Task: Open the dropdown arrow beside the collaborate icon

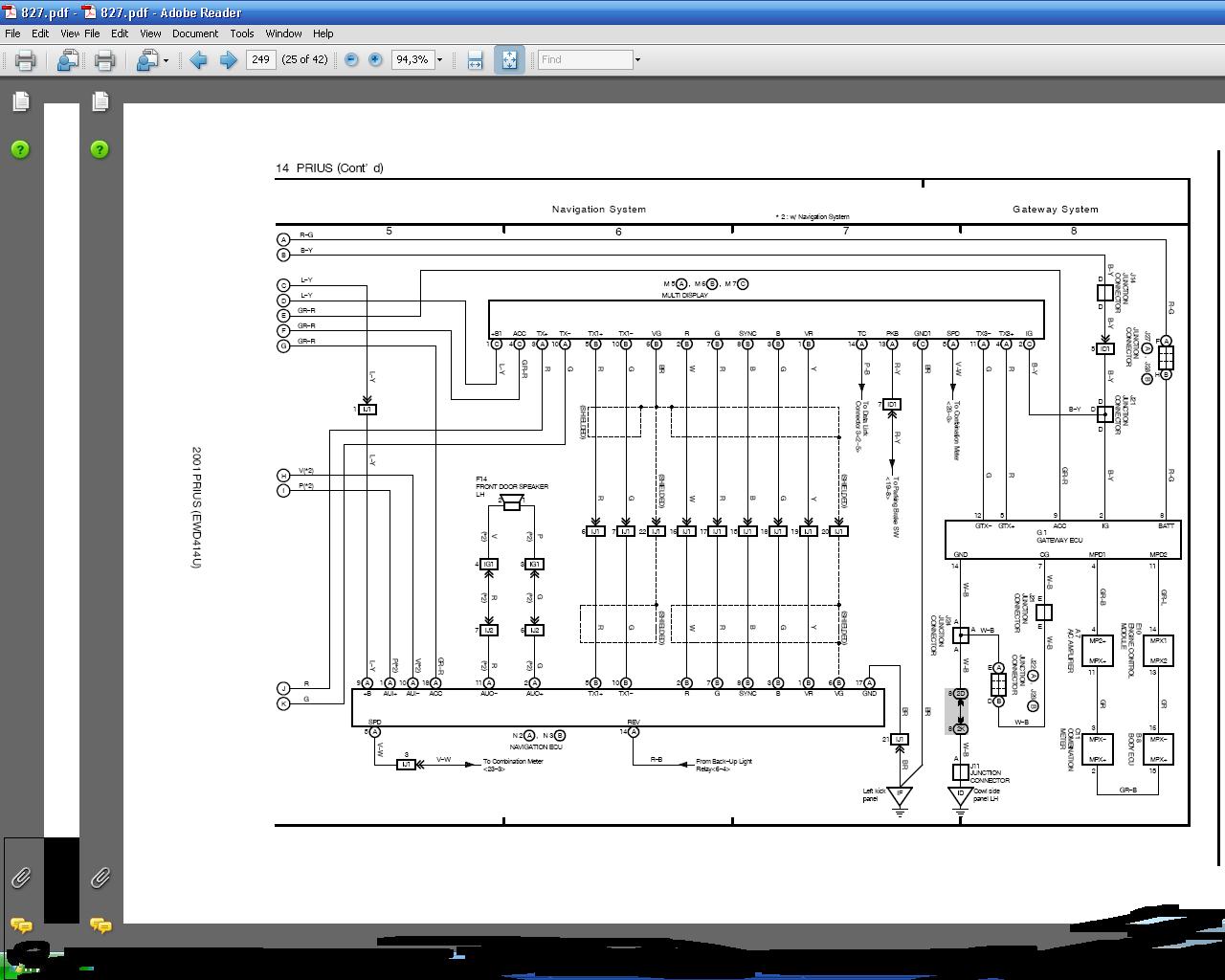Action: tap(167, 60)
